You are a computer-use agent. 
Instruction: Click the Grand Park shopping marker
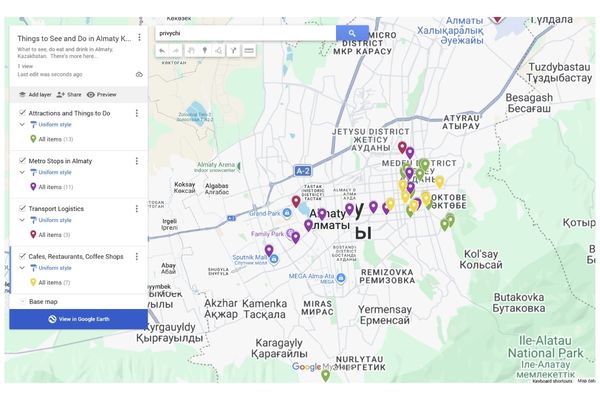click(x=287, y=214)
